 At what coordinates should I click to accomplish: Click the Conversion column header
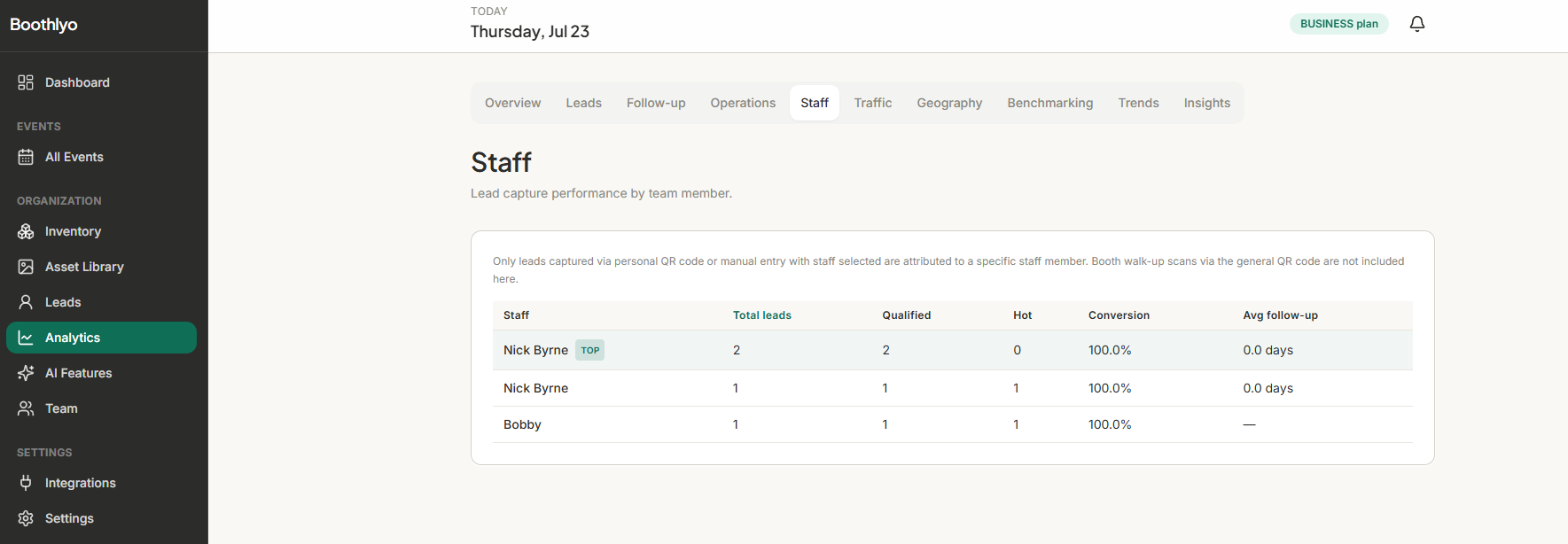pos(1119,315)
